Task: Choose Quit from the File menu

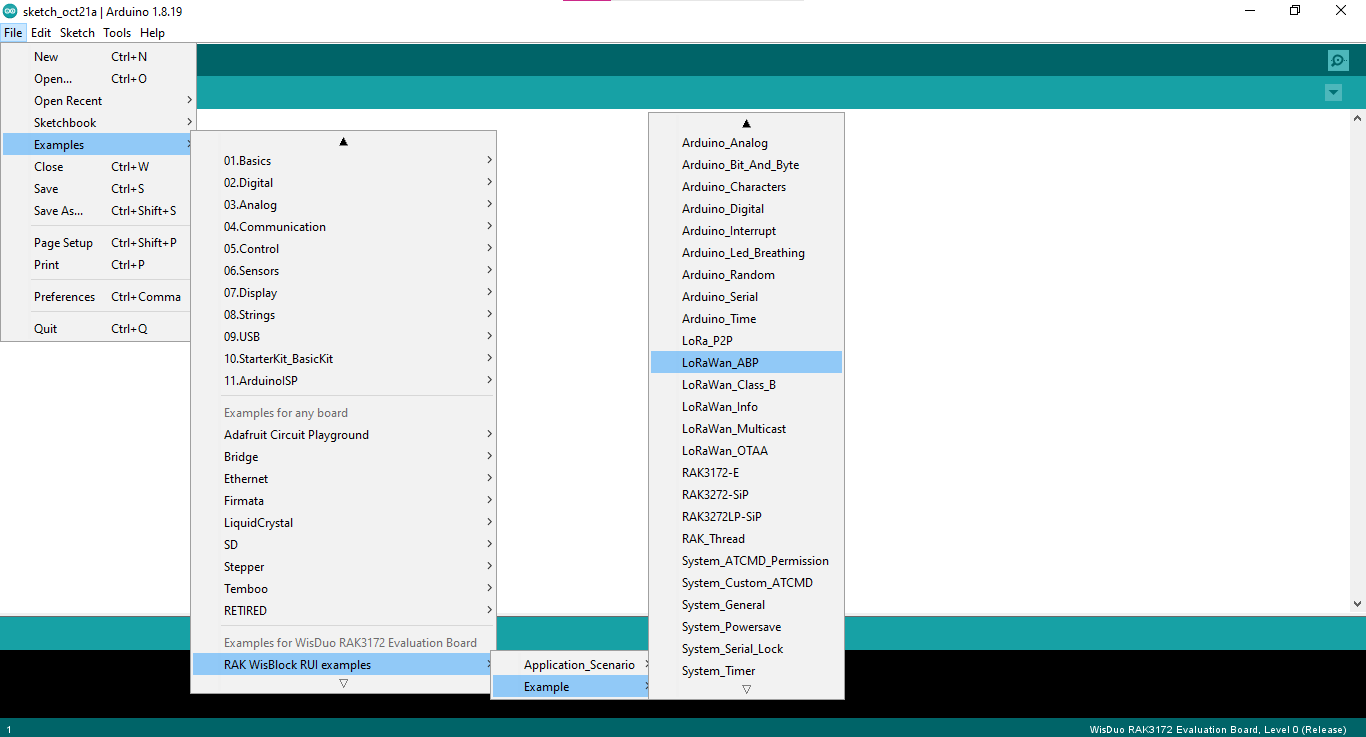Action: (98, 329)
